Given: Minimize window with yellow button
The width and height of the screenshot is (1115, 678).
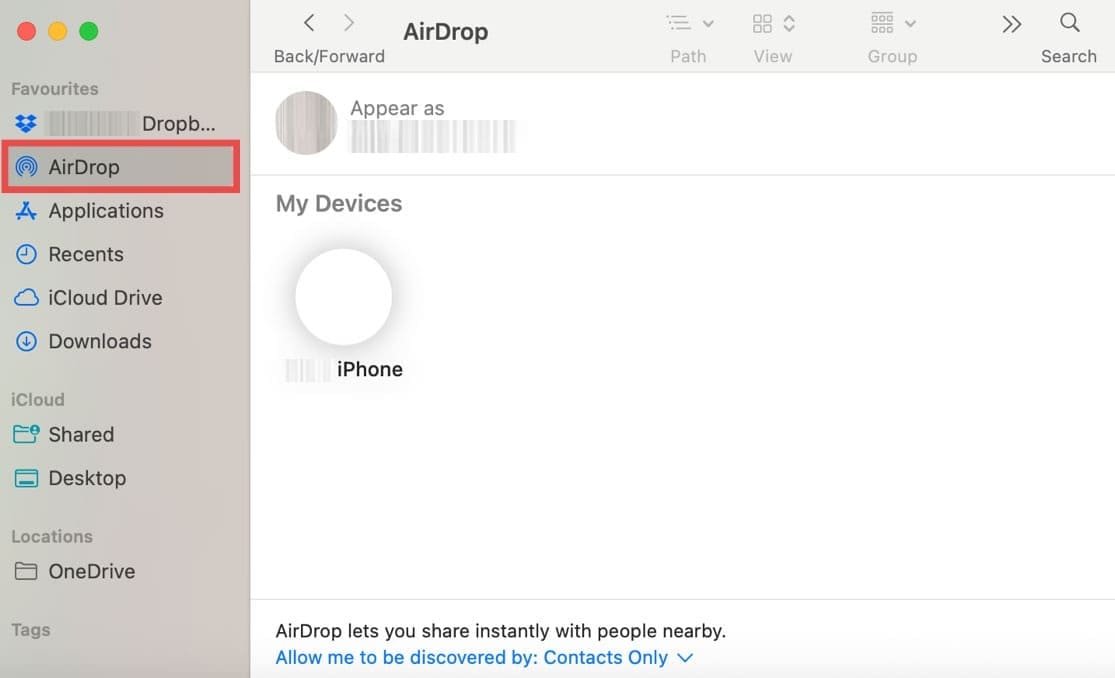Looking at the screenshot, I should tap(58, 31).
